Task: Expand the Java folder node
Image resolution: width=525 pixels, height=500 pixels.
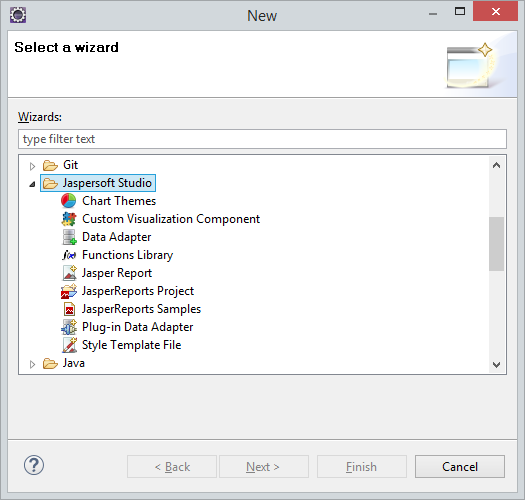Action: point(32,364)
